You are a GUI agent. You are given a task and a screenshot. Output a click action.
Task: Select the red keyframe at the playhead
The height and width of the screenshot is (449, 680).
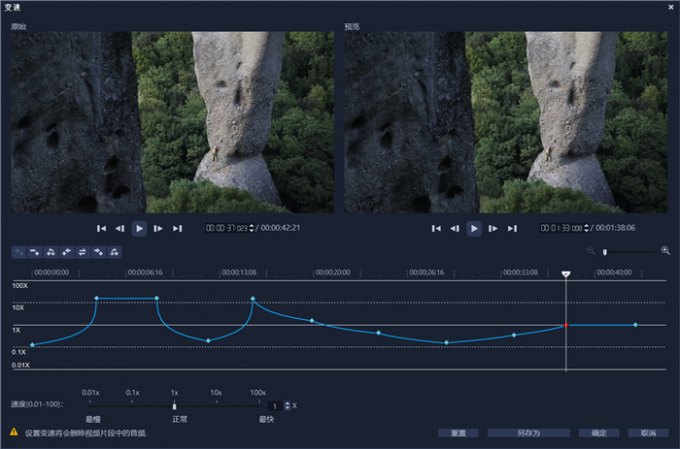[566, 325]
